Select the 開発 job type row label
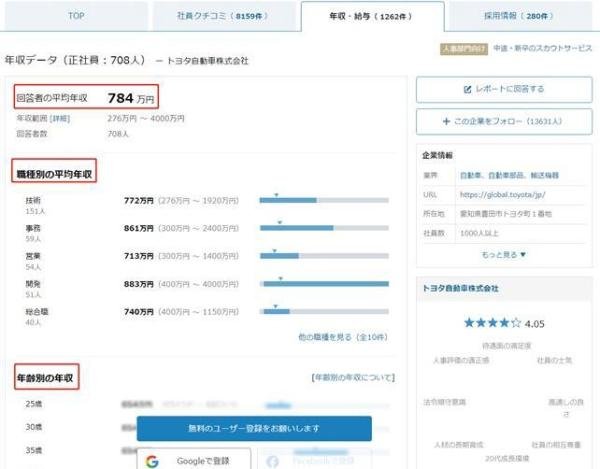 pyautogui.click(x=33, y=284)
